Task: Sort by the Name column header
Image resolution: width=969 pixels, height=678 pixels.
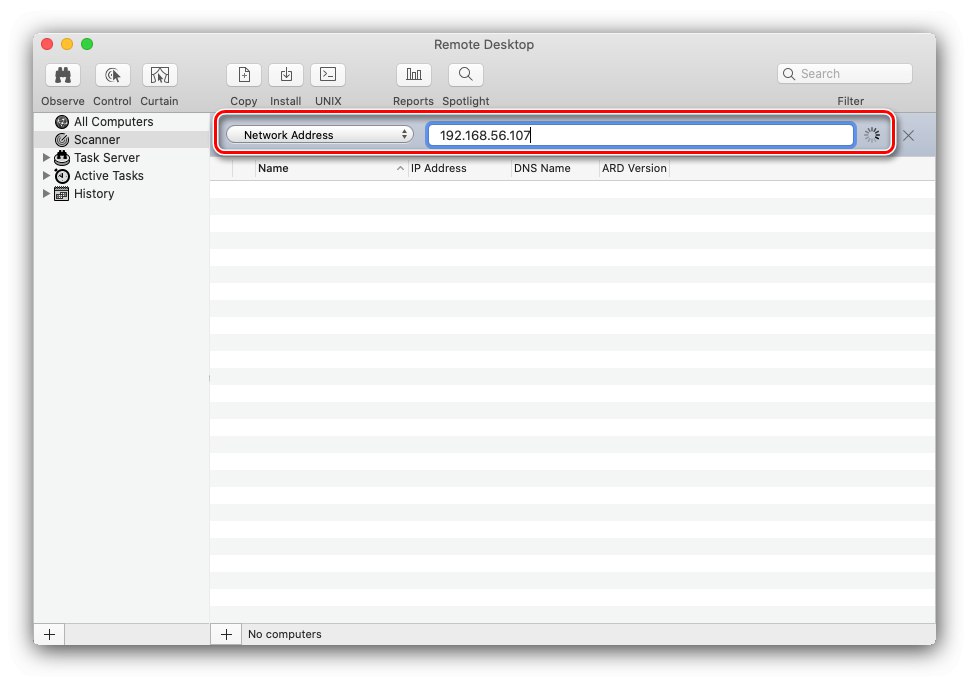Action: pos(332,168)
